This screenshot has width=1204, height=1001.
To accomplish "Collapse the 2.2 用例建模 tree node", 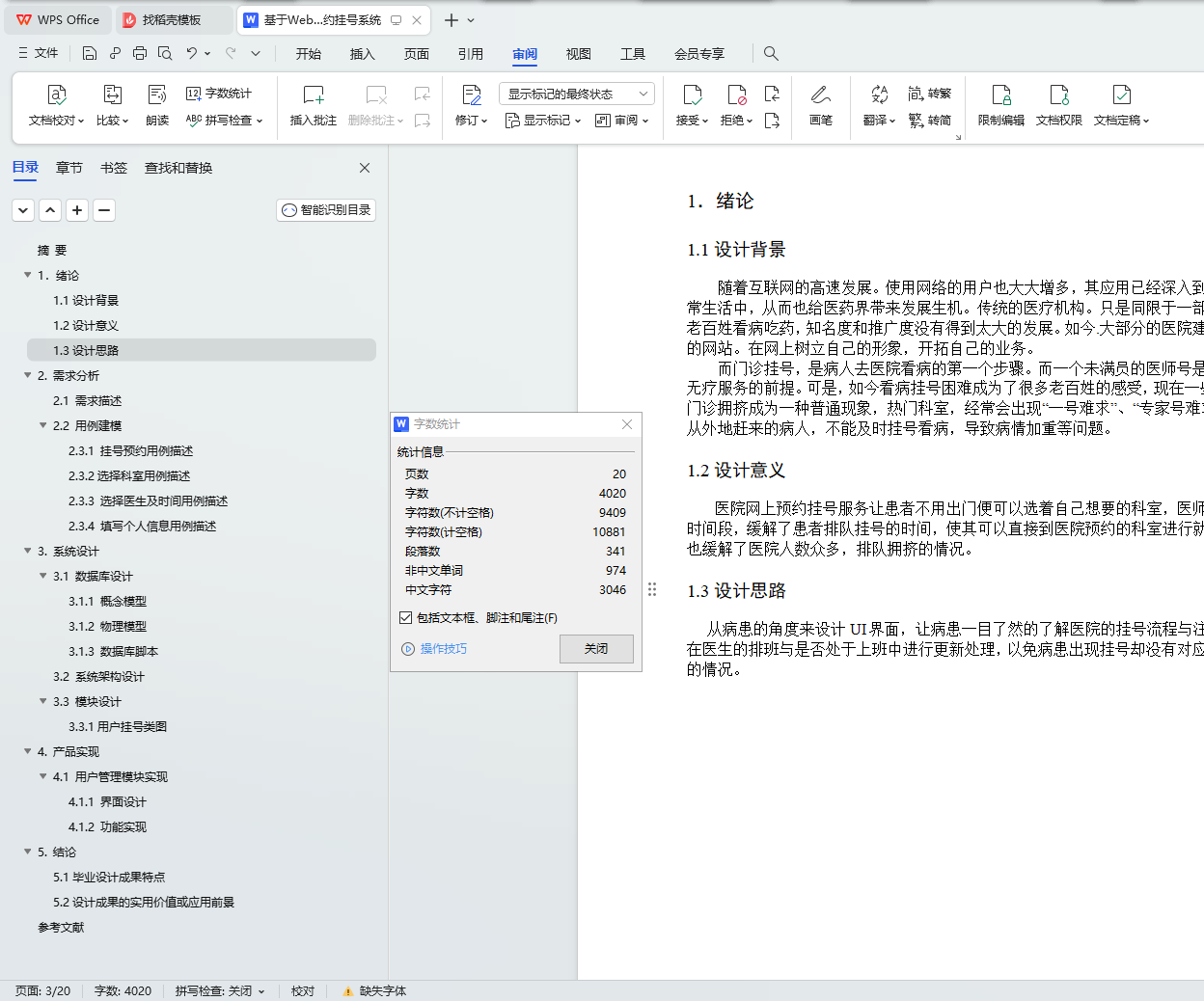I will coord(43,425).
